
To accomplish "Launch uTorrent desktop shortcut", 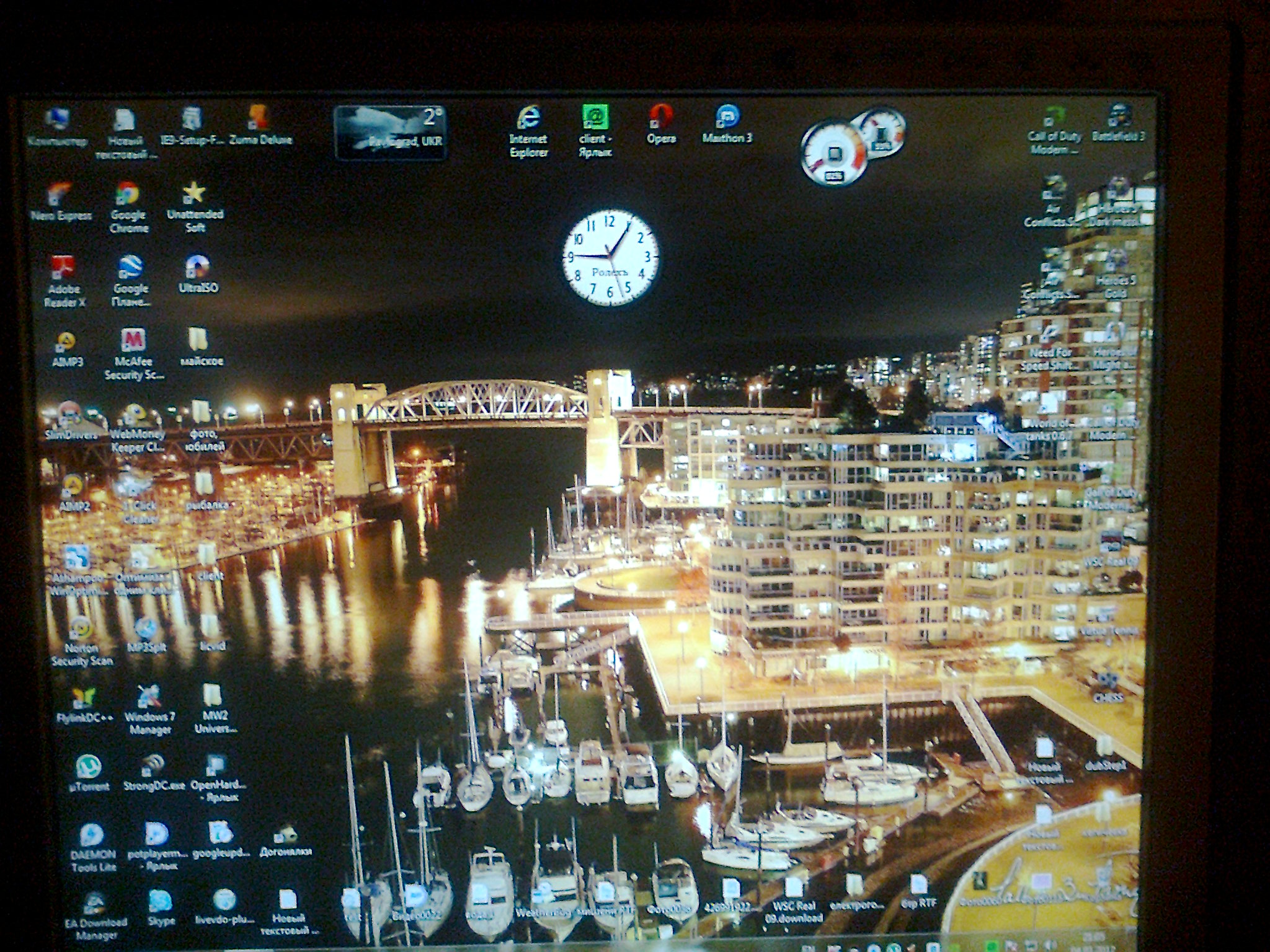I will [x=89, y=767].
